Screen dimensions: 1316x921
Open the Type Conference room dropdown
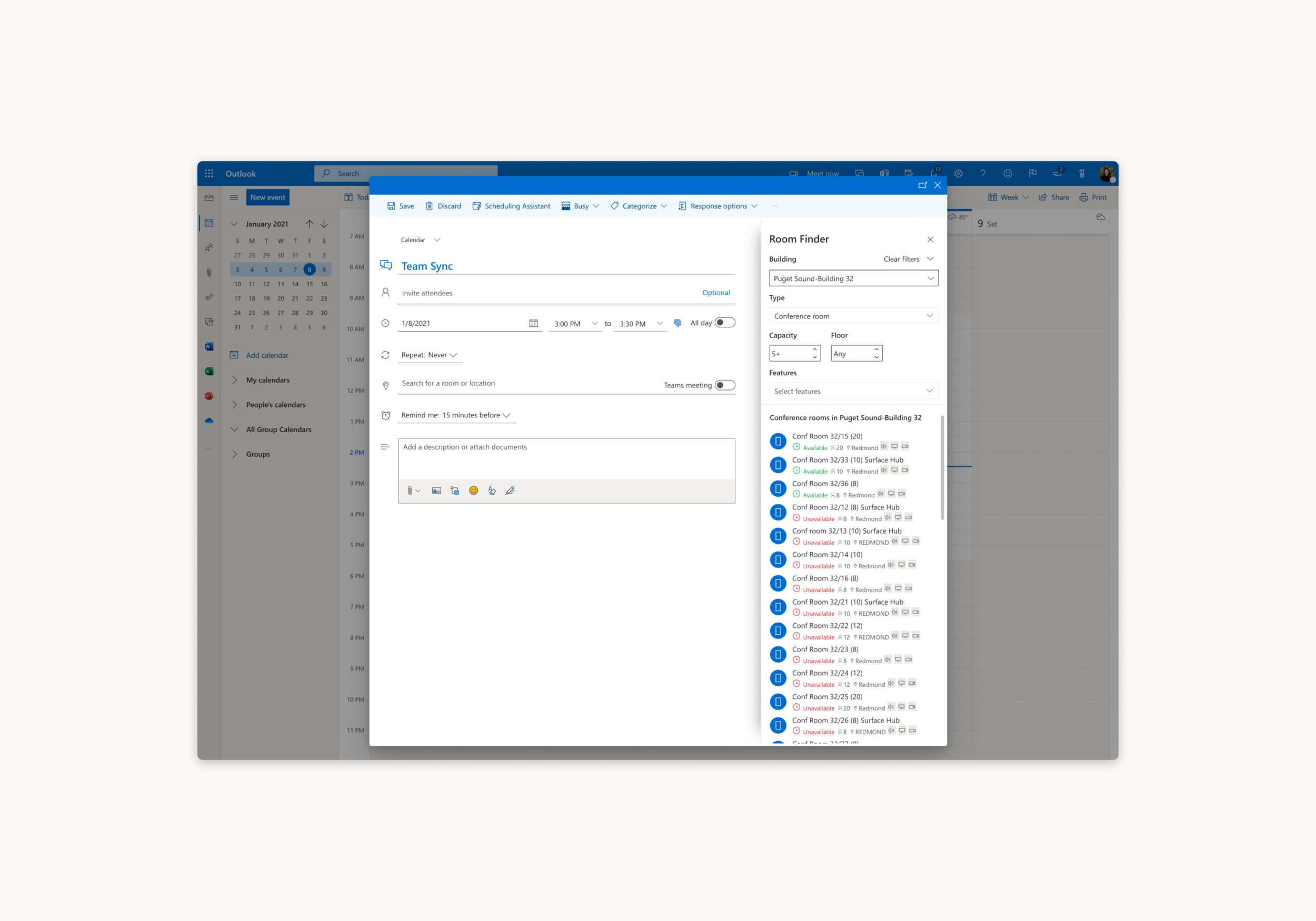pos(853,316)
